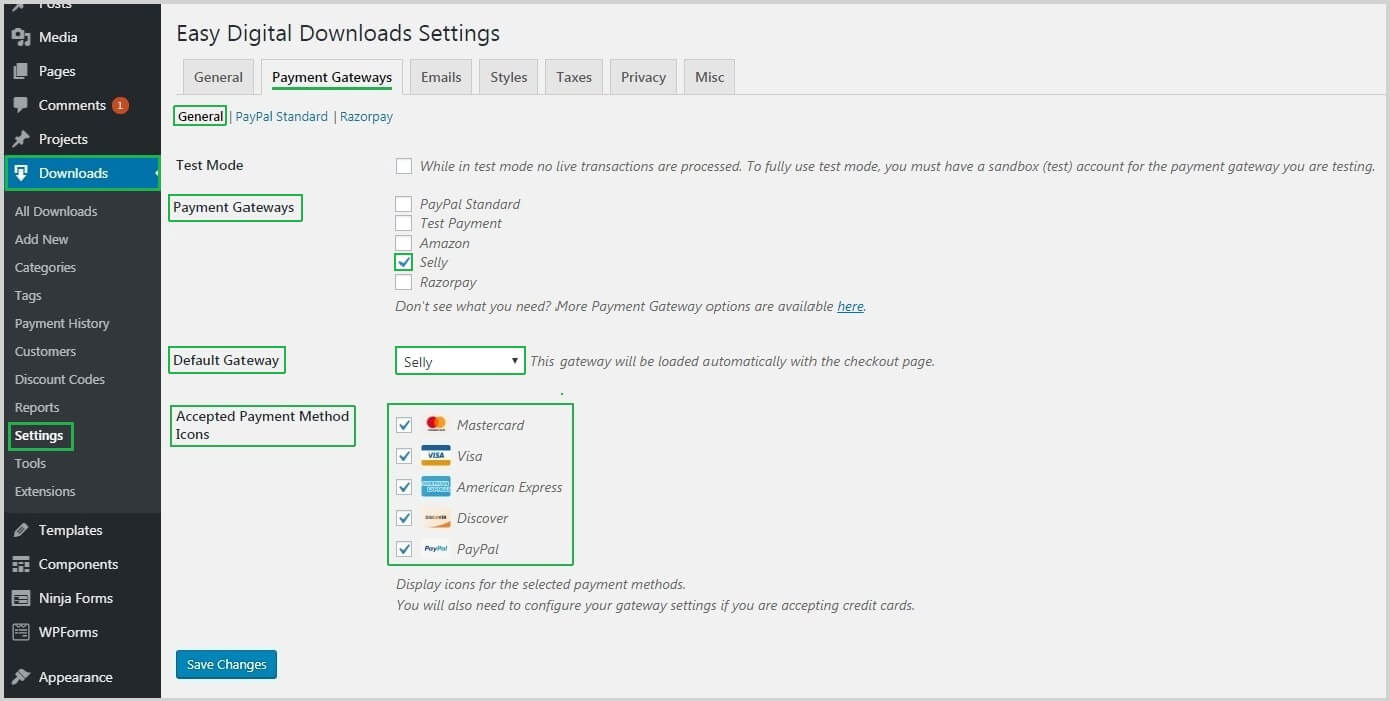Uncheck the Selly payment gateway
The height and width of the screenshot is (701, 1390).
404,263
